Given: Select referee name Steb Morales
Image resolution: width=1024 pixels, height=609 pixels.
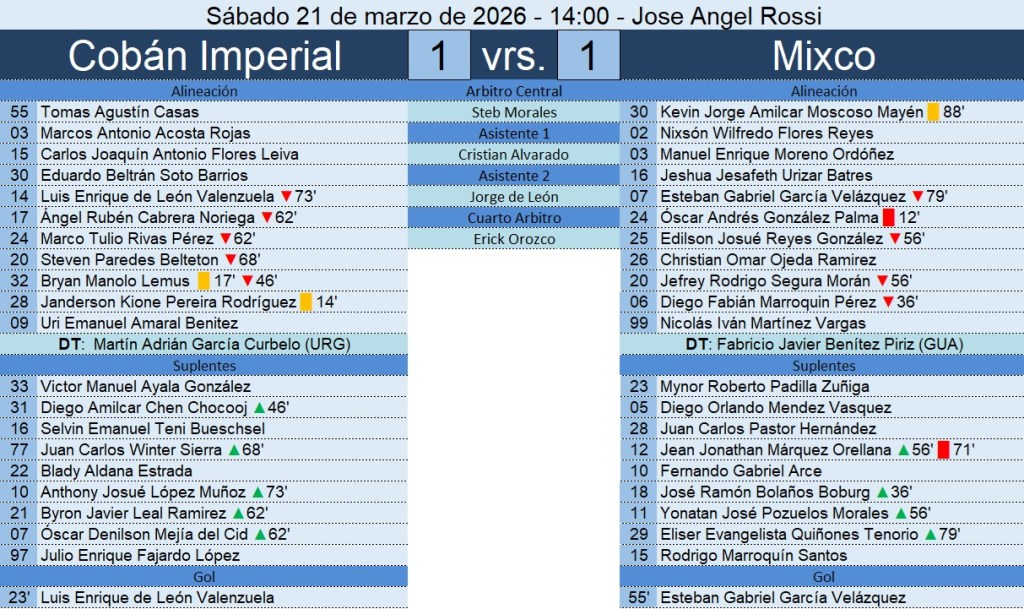Looking at the screenshot, I should tap(514, 112).
